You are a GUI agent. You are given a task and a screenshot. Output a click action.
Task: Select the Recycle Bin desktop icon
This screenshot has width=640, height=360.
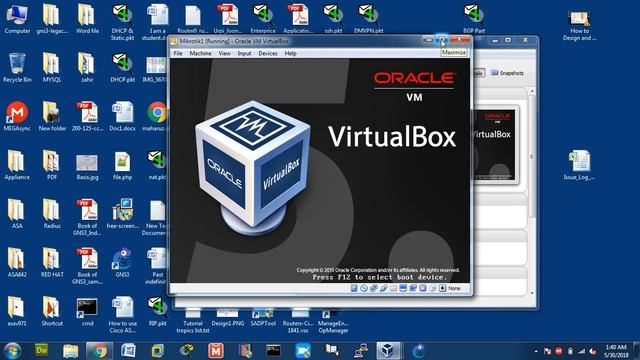(x=17, y=68)
